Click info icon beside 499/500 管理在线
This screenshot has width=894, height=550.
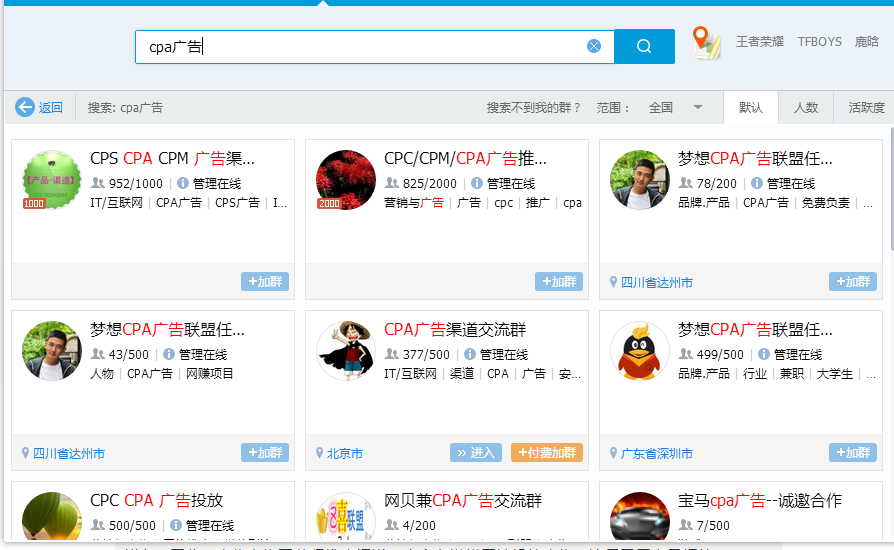coord(764,354)
